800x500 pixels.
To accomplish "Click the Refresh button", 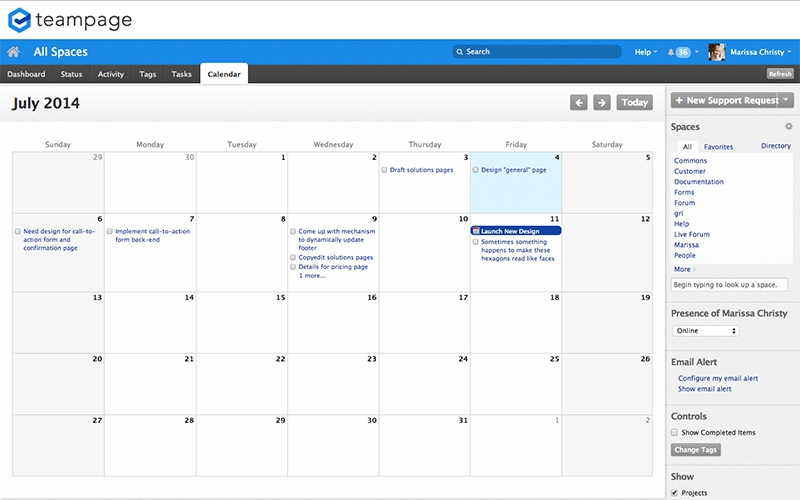I will [x=780, y=74].
